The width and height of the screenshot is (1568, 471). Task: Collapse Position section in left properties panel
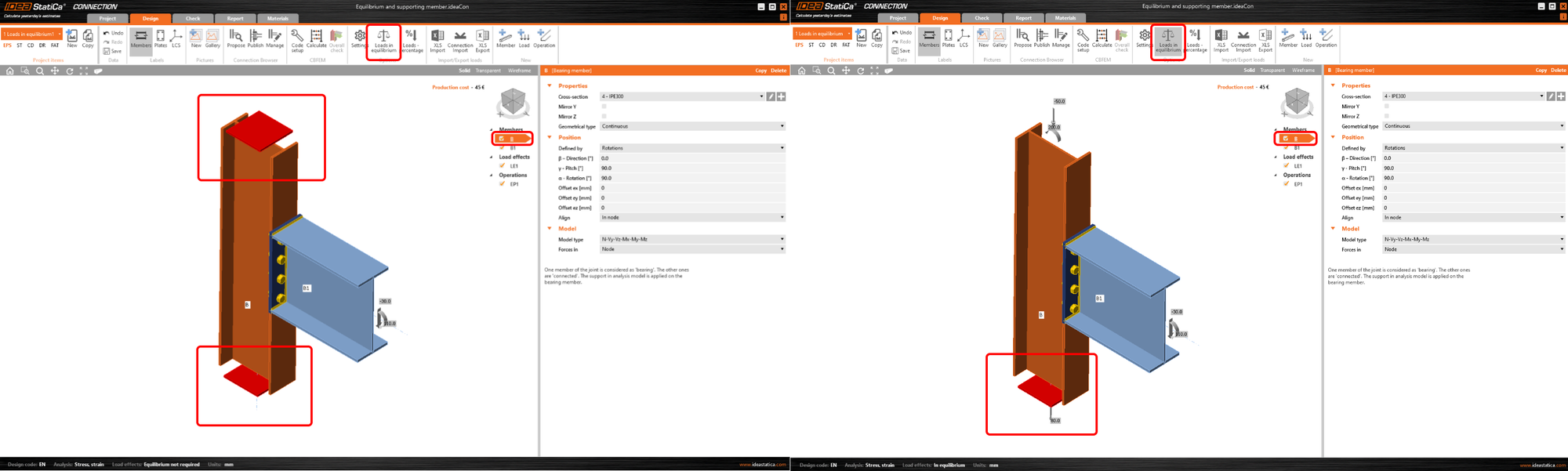coord(550,137)
